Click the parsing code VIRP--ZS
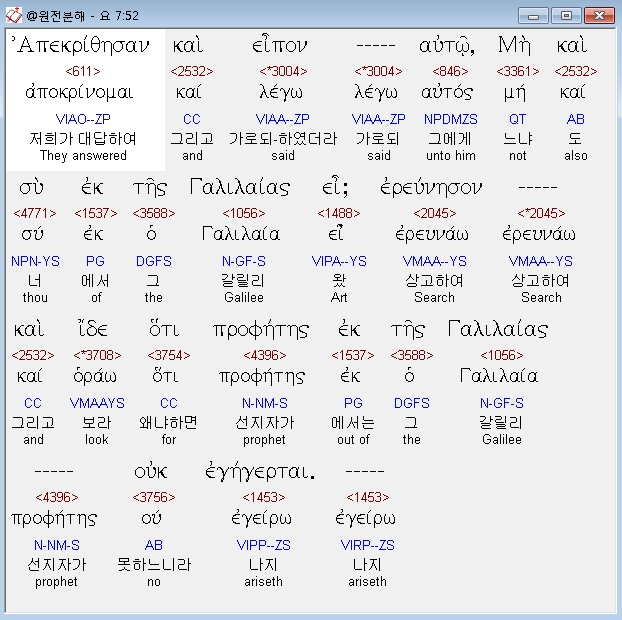Viewport: 622px width, 620px height. [367, 545]
